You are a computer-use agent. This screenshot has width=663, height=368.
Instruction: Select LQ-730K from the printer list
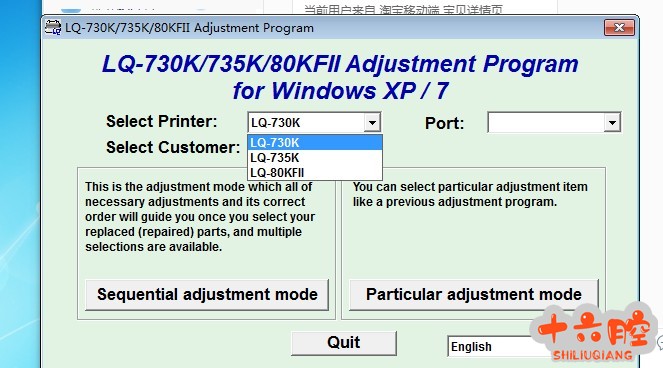[315, 143]
